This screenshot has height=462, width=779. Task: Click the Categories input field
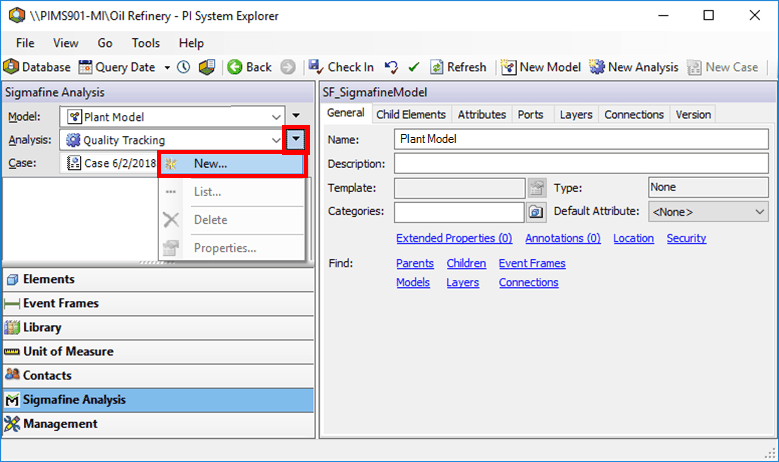pyautogui.click(x=460, y=212)
